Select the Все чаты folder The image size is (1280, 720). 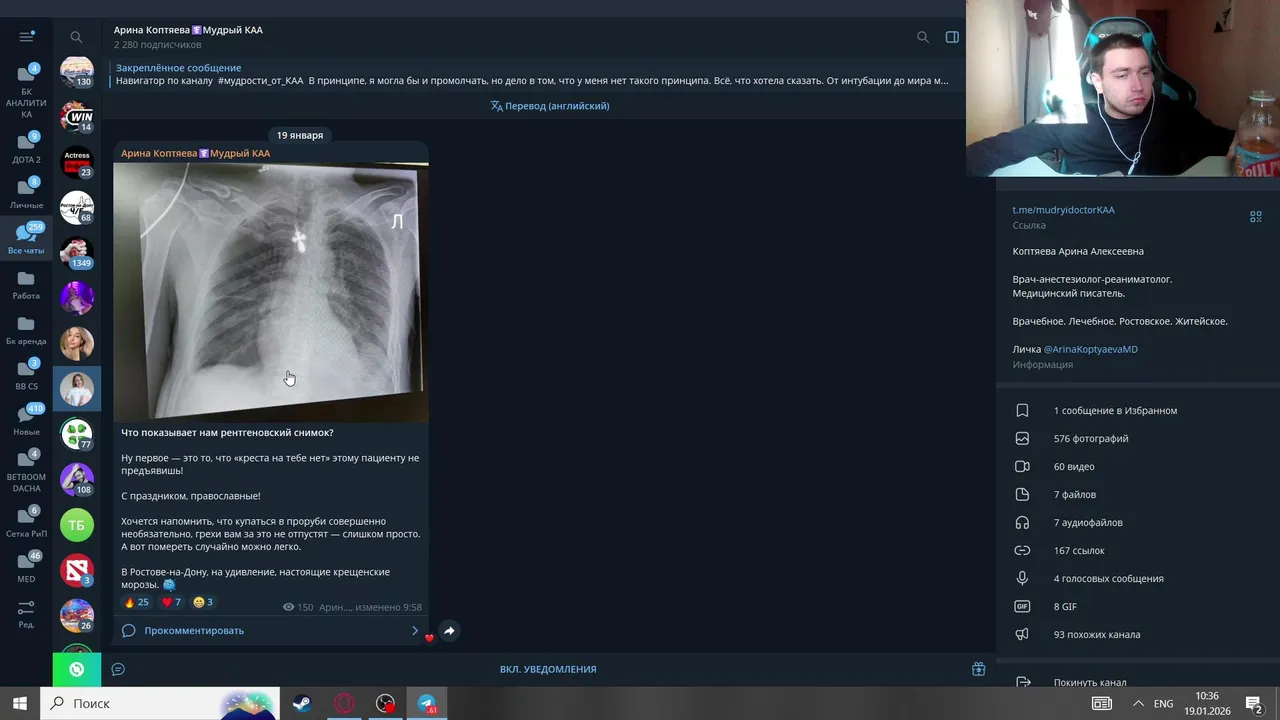26,238
